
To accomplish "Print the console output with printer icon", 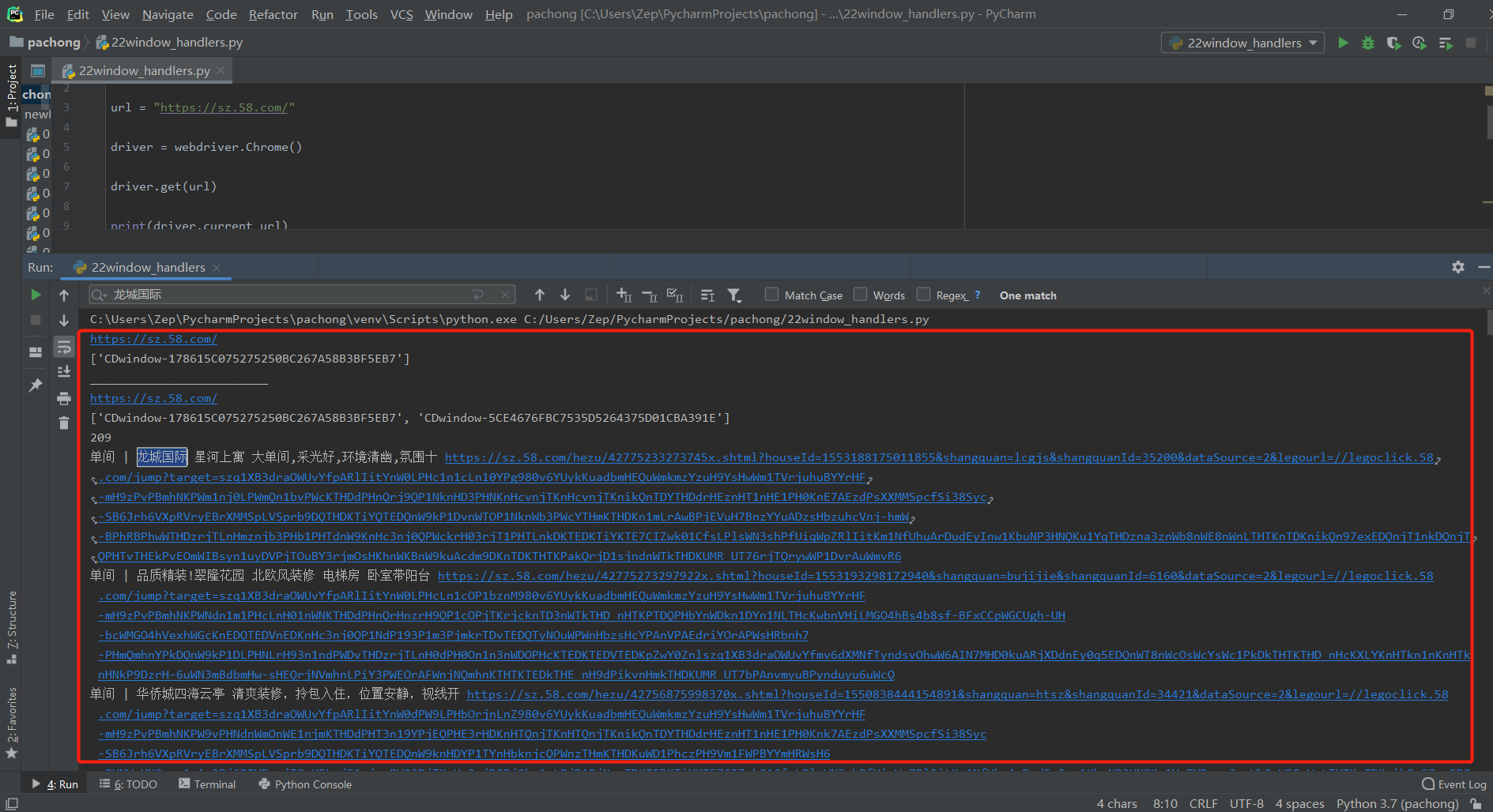I will [64, 398].
